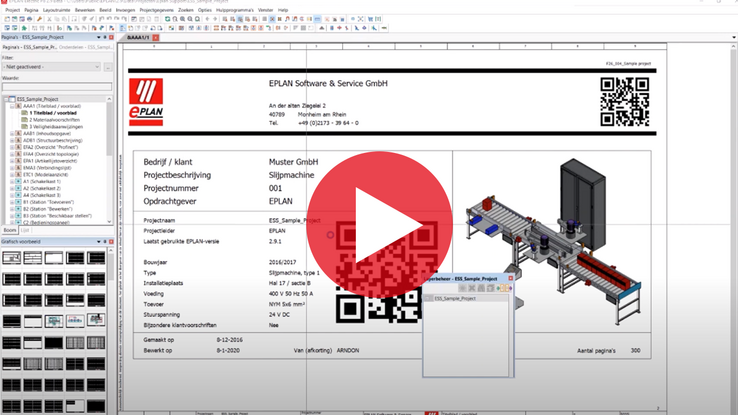Open the Opties menu
The width and height of the screenshot is (738, 415).
coord(205,10)
